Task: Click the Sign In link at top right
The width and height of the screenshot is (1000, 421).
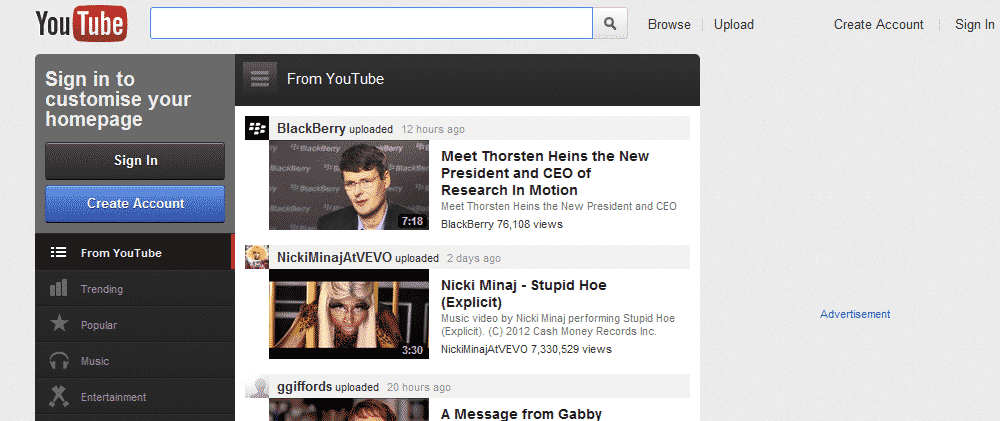Action: pos(974,24)
